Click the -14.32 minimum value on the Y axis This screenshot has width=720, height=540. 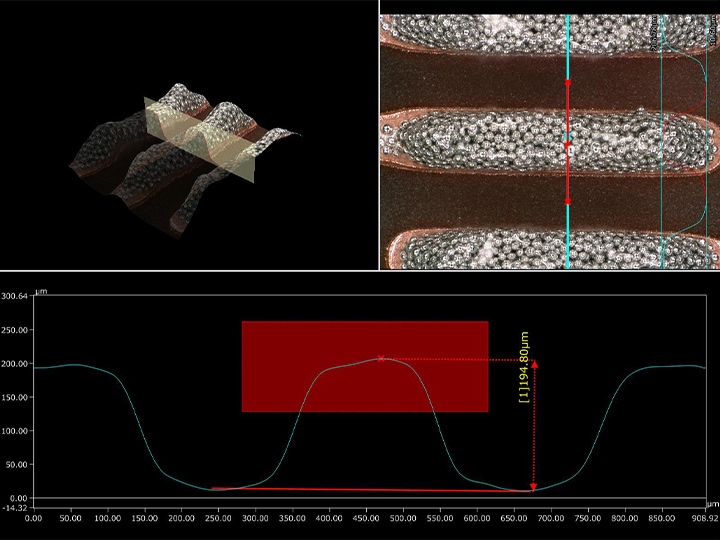[x=16, y=508]
